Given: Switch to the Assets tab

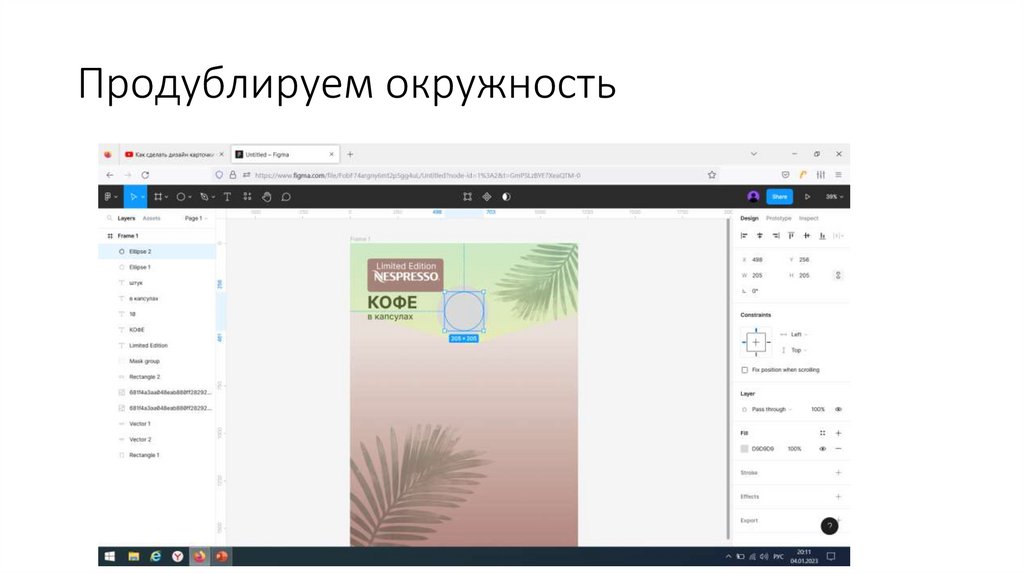Looking at the screenshot, I should coord(151,218).
